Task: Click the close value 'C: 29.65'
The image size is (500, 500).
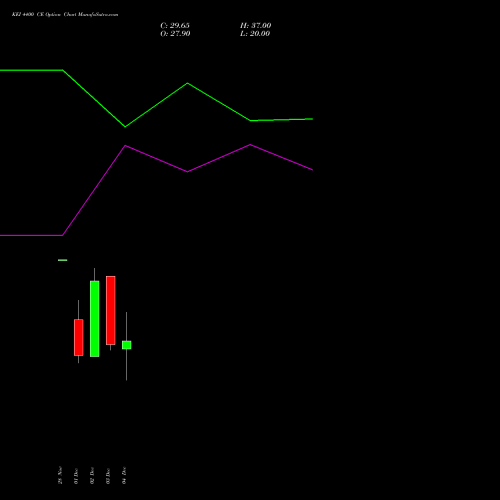Action: pyautogui.click(x=175, y=26)
